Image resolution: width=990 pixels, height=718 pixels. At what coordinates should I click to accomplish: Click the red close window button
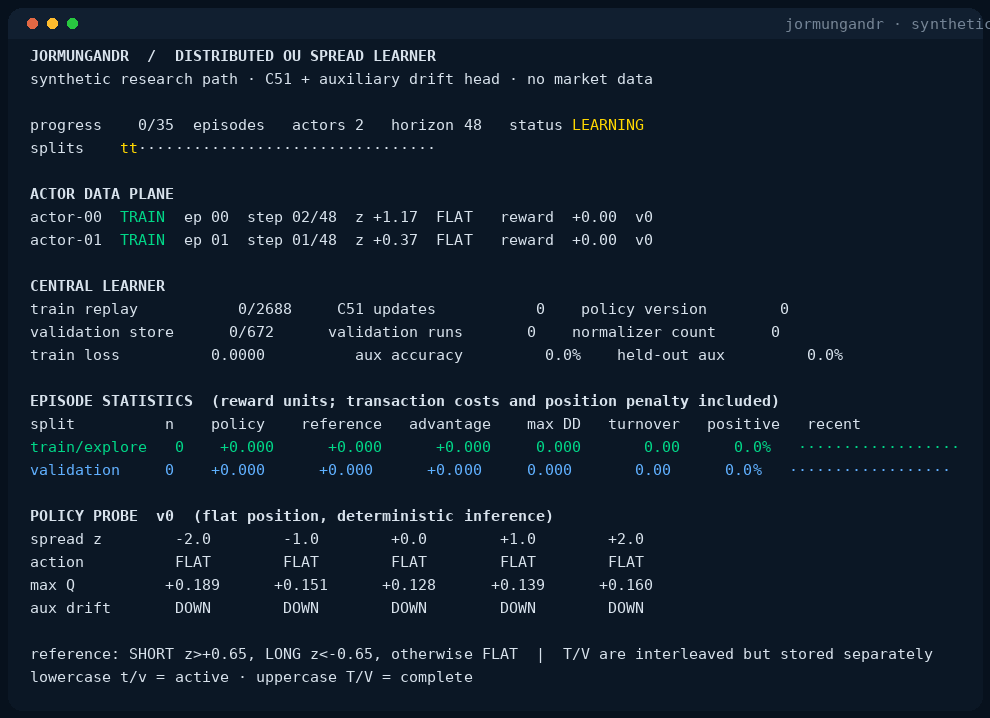pos(33,23)
